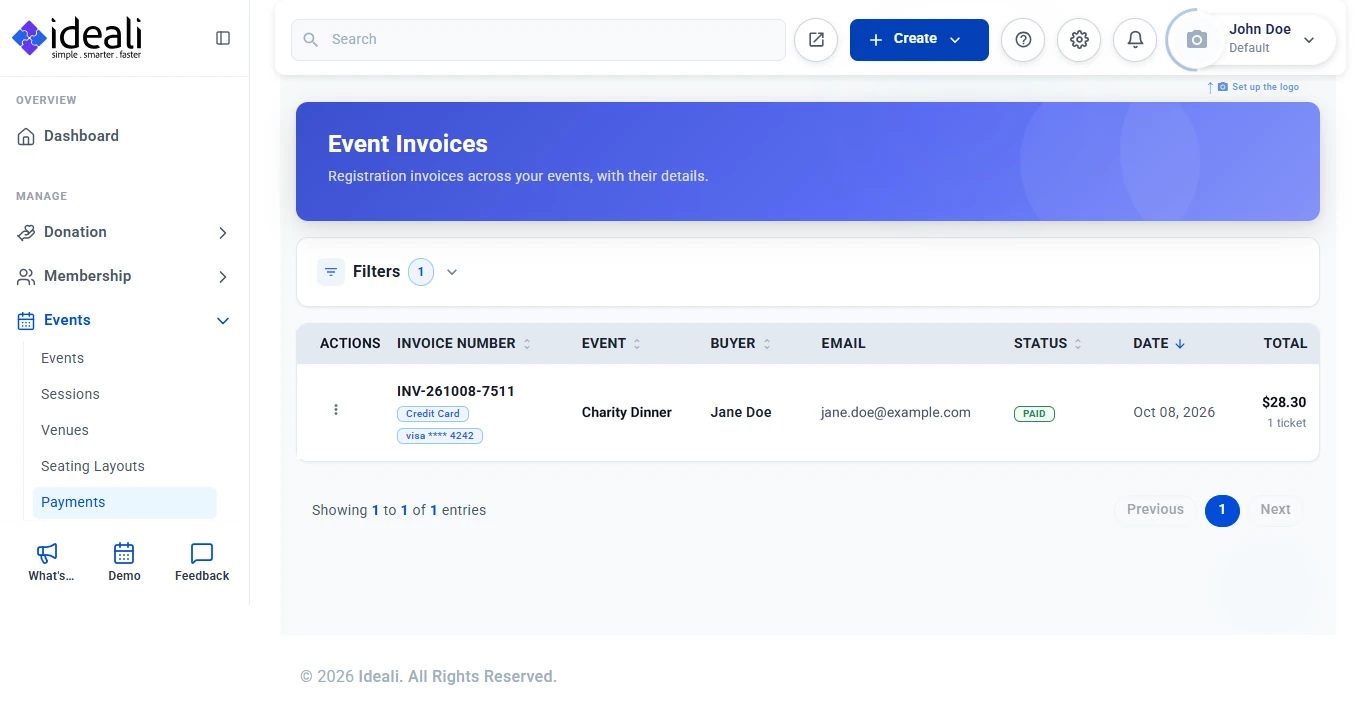Click the total $28.30
Screen dimensions: 1366x719
(x=1284, y=403)
